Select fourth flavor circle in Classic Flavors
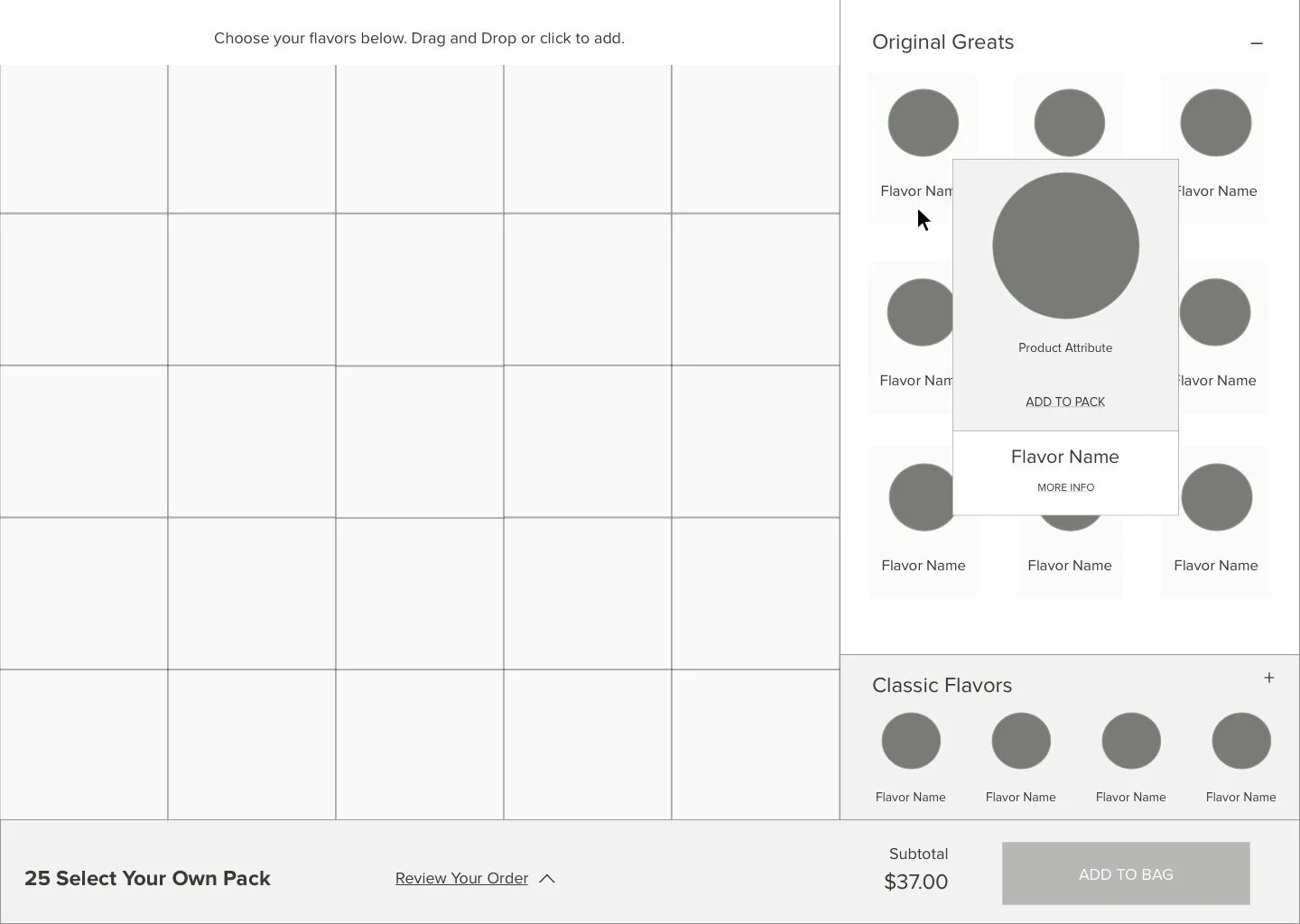This screenshot has height=924, width=1300. tap(1241, 741)
